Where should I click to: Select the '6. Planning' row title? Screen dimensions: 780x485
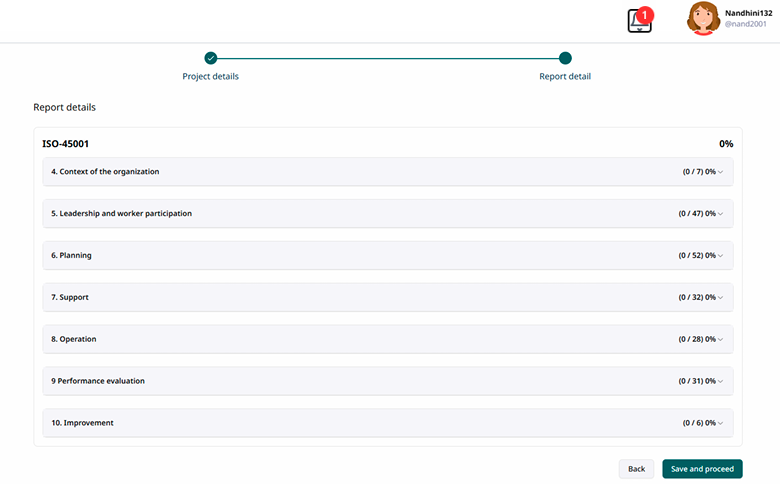pyautogui.click(x=71, y=255)
